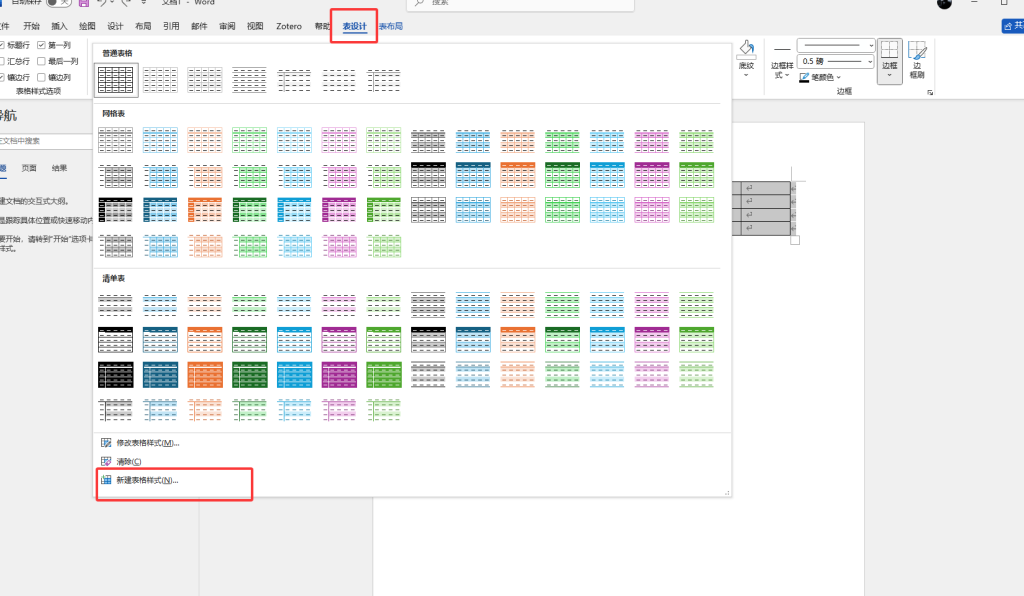Switch to the 表布局 table layout tab
This screenshot has width=1024, height=596.
[x=390, y=26]
